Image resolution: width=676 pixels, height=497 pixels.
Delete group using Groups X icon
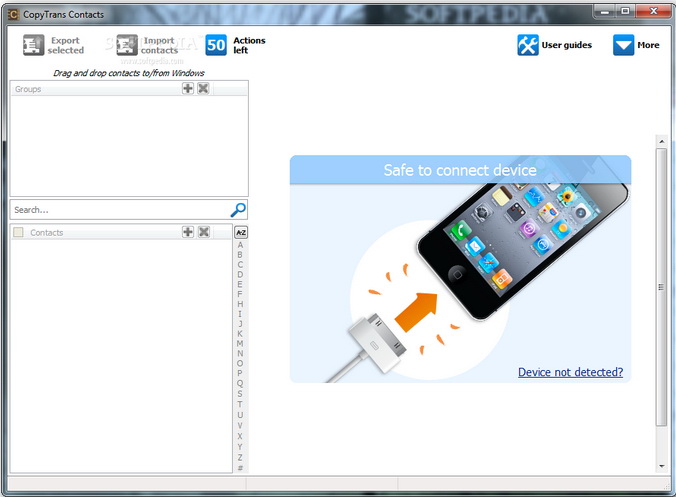(x=203, y=88)
